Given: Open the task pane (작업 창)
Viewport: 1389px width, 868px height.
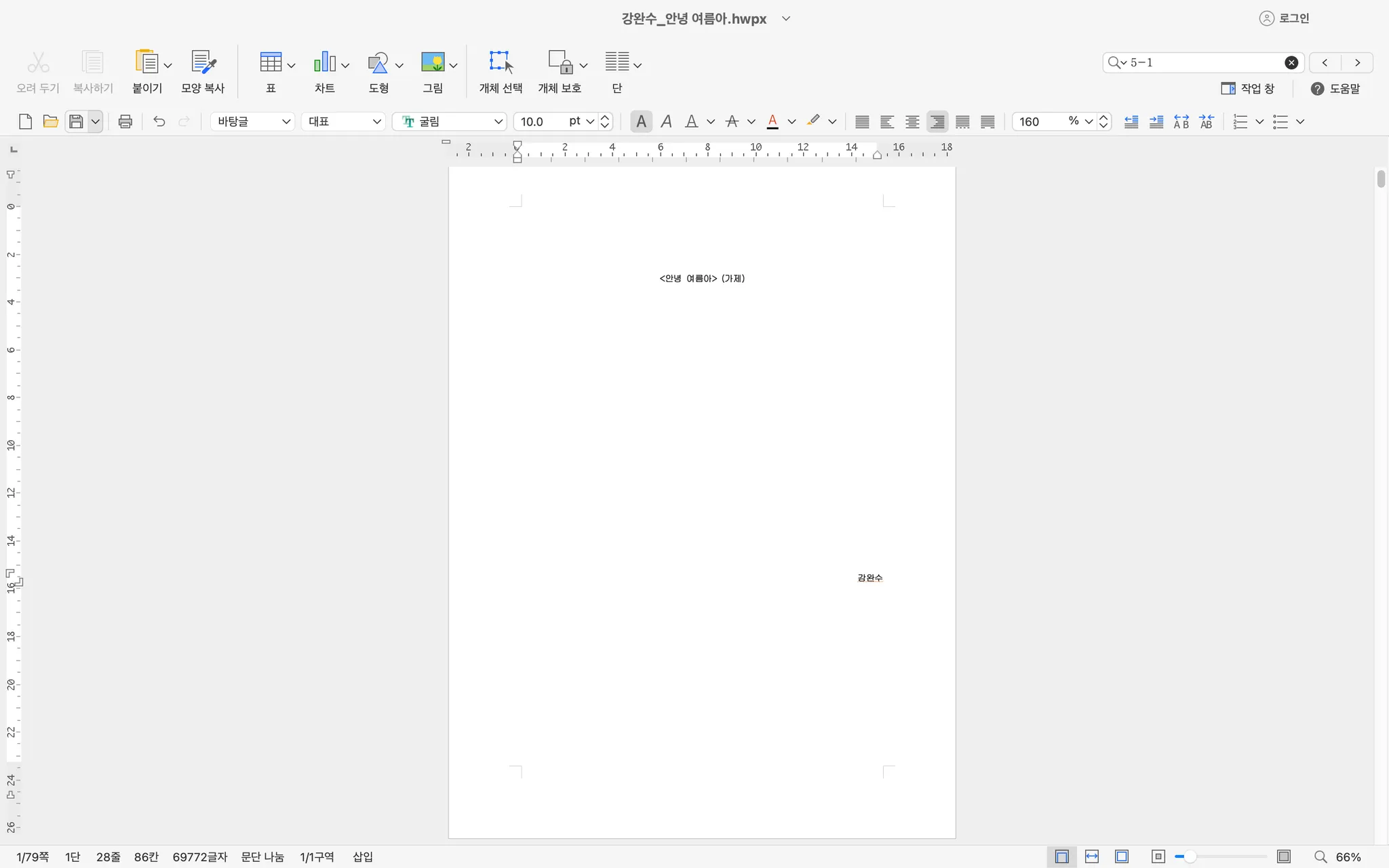Looking at the screenshot, I should click(1248, 89).
